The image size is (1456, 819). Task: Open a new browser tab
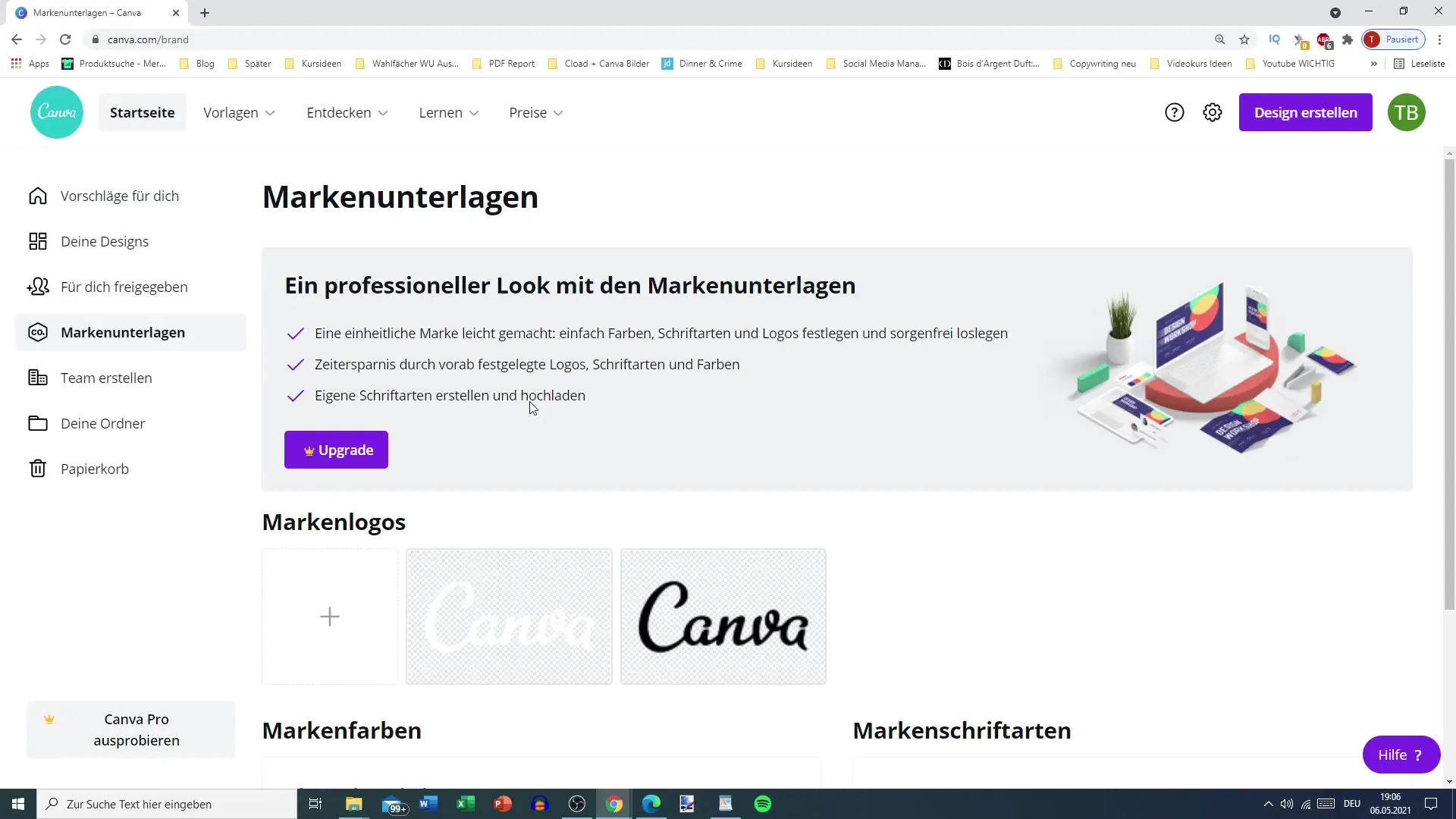(x=205, y=13)
